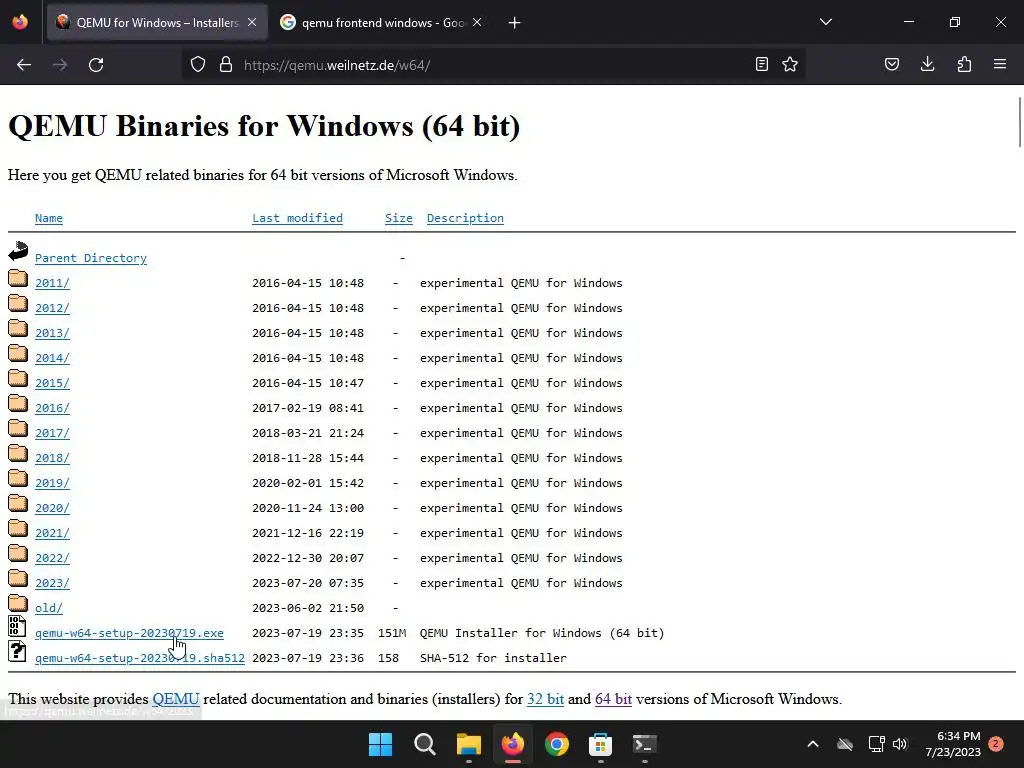Switch to the QEMU for Windows – Installers tab
The height and width of the screenshot is (768, 1024).
[x=157, y=22]
